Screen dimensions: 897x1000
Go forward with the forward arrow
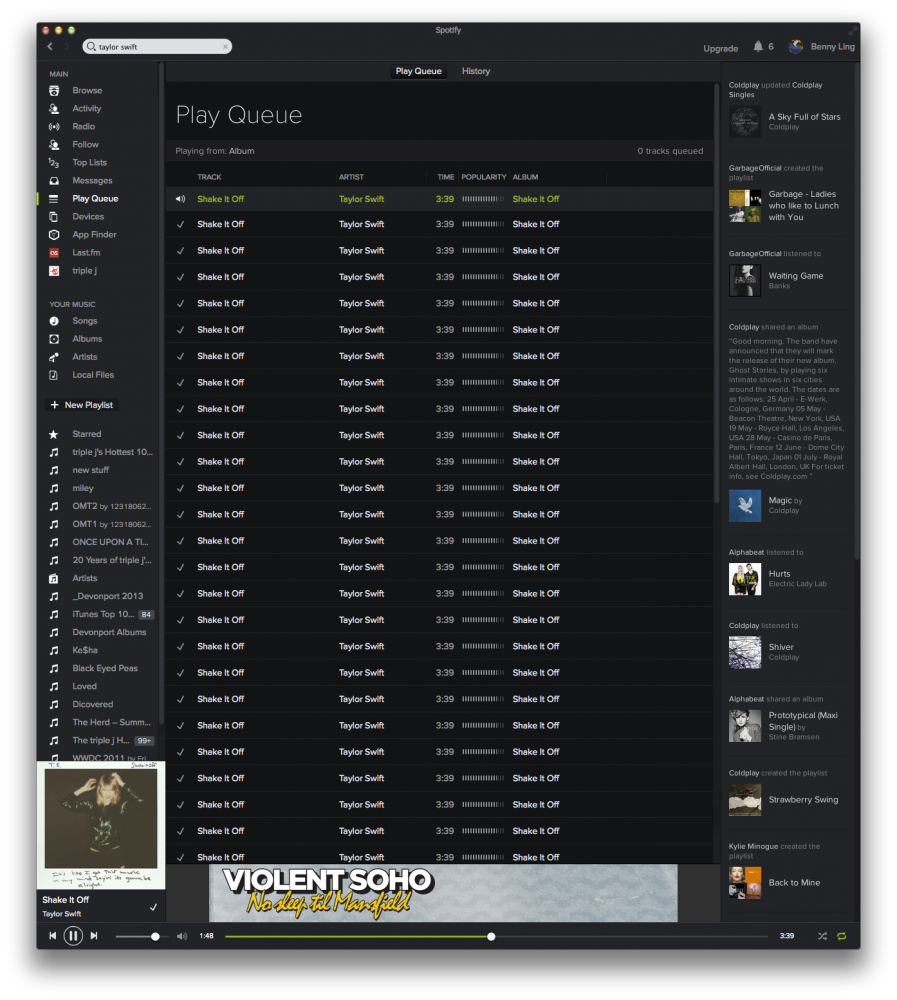[67, 47]
